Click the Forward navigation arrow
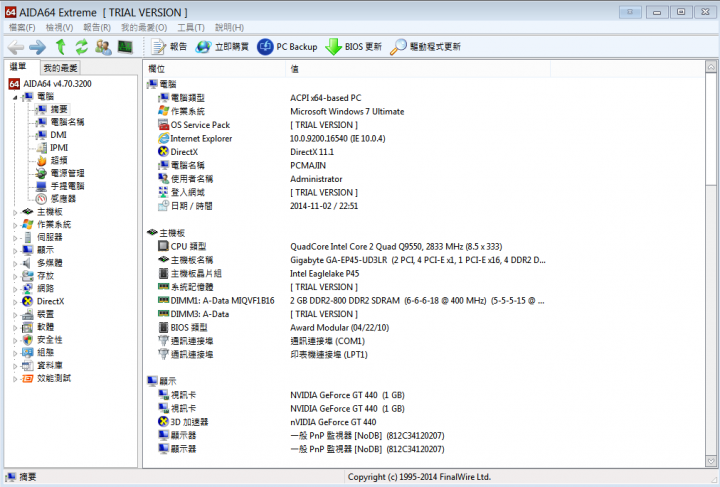Viewport: 720px width, 487px height. 37,47
